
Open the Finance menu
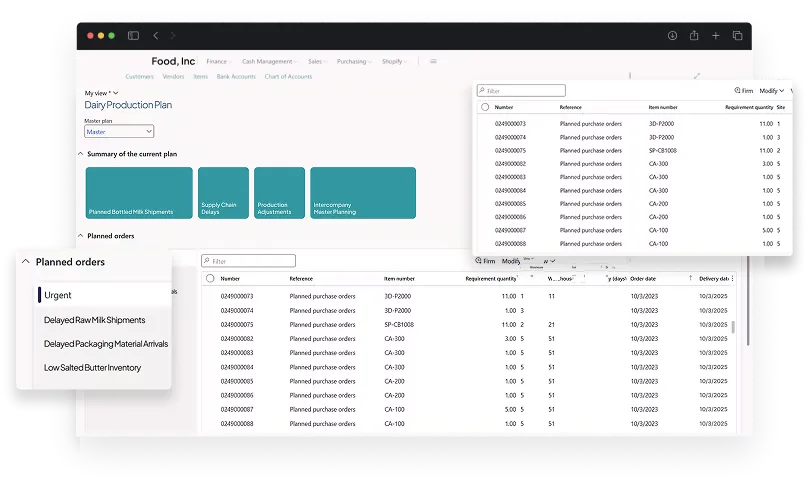coord(219,62)
